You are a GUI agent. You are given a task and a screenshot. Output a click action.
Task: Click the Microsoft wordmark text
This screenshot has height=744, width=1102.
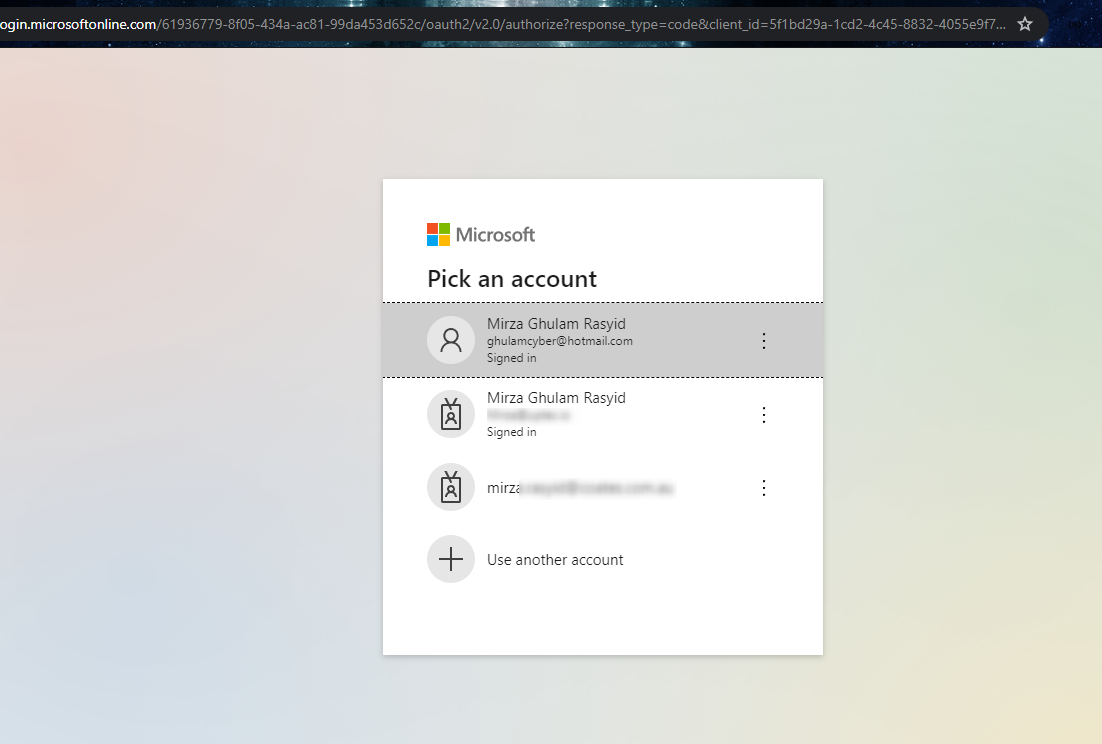click(495, 235)
